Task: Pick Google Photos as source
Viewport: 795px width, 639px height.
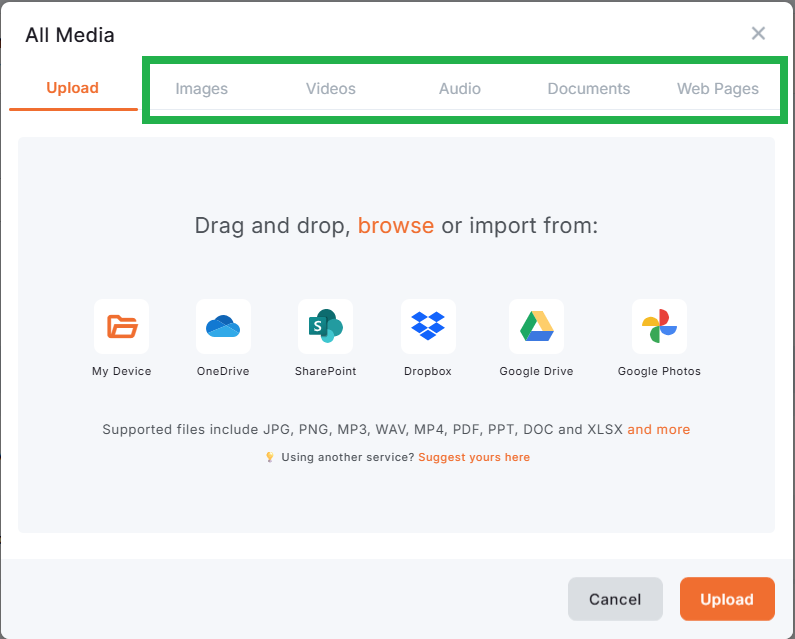Action: (x=659, y=326)
